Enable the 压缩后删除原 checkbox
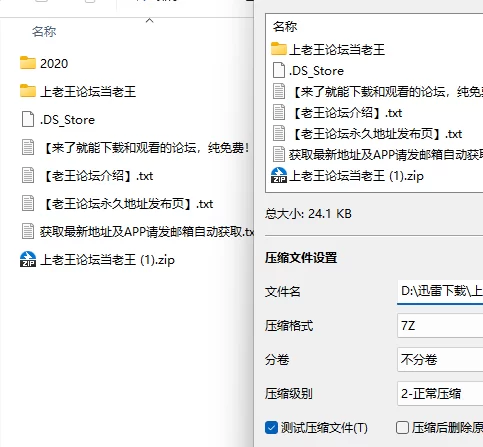The image size is (483, 447). point(402,427)
